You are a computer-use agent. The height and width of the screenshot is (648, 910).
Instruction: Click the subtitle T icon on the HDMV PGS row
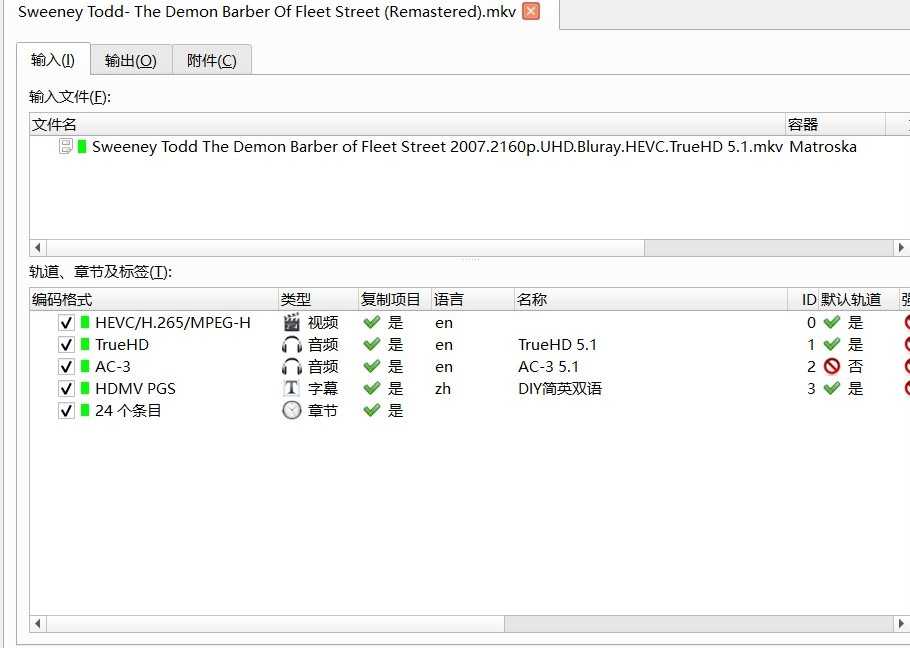pyautogui.click(x=292, y=388)
